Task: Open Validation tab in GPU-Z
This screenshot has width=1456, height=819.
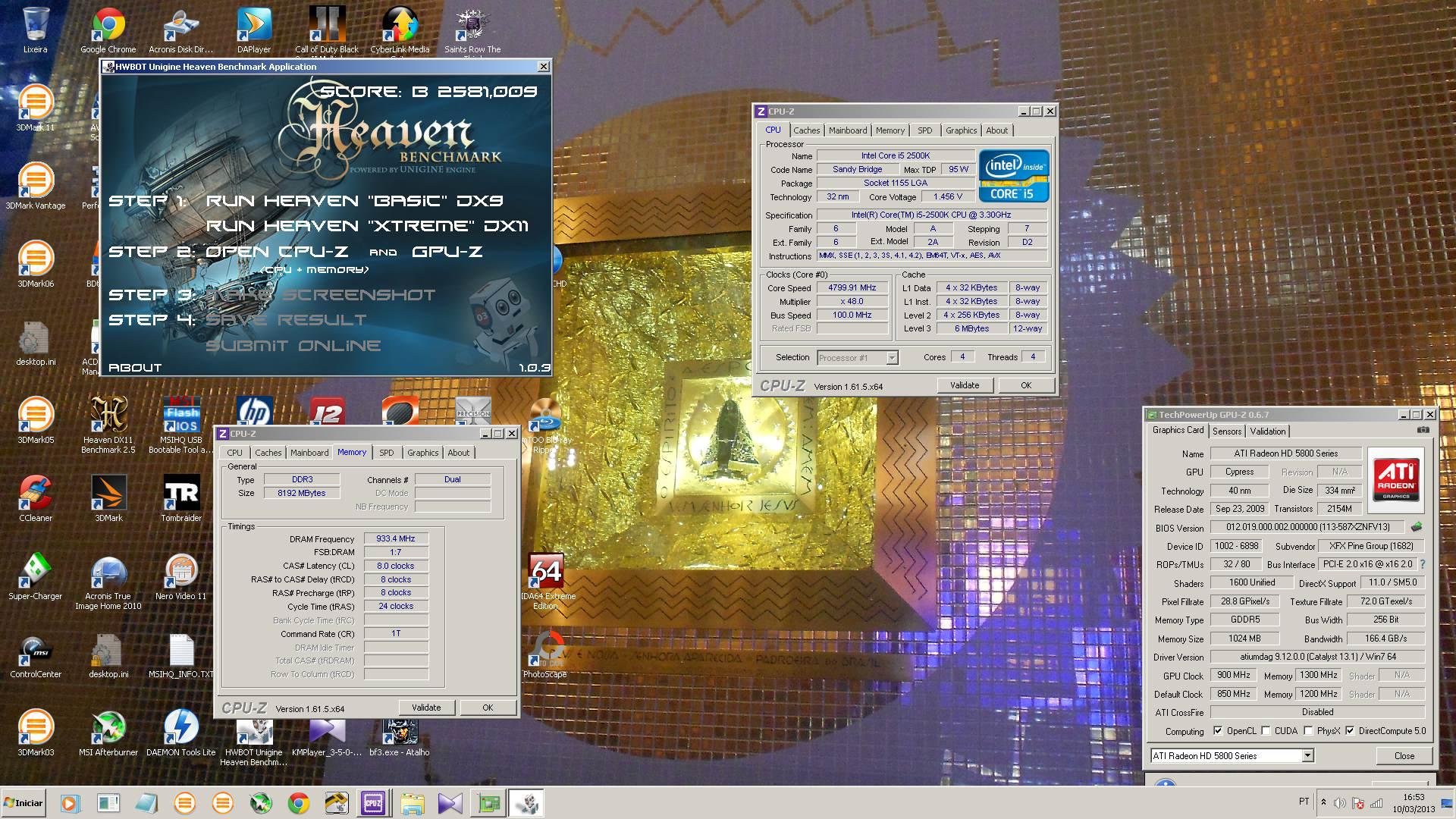Action: pyautogui.click(x=1267, y=431)
